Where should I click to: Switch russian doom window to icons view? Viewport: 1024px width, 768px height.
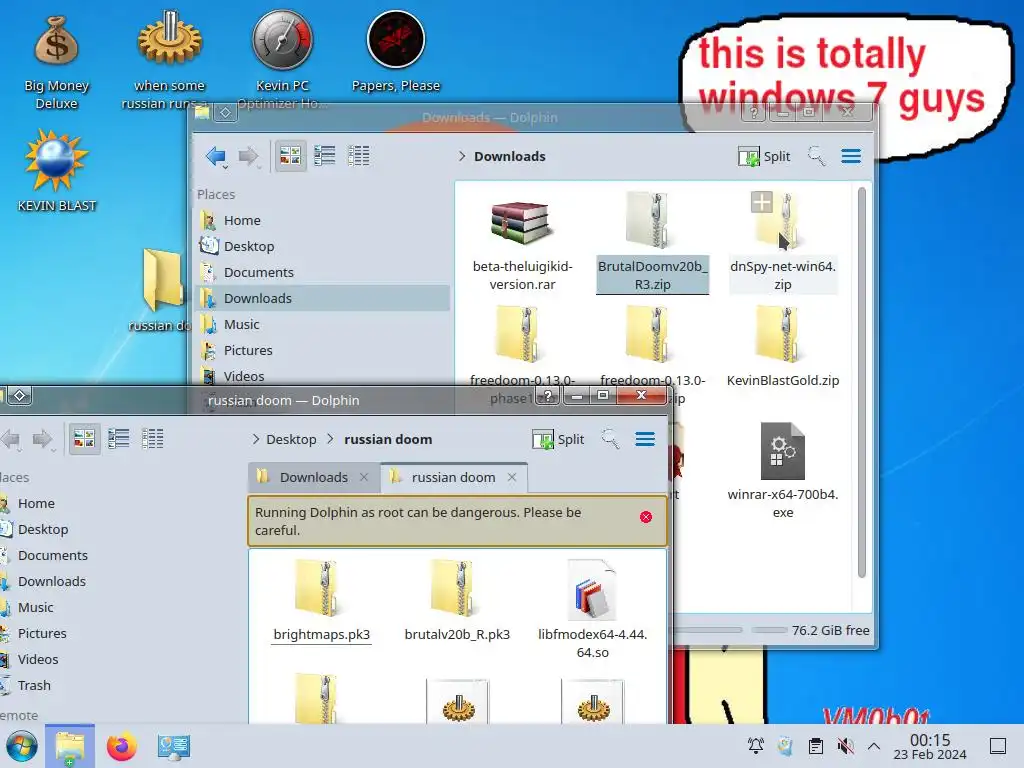click(84, 439)
